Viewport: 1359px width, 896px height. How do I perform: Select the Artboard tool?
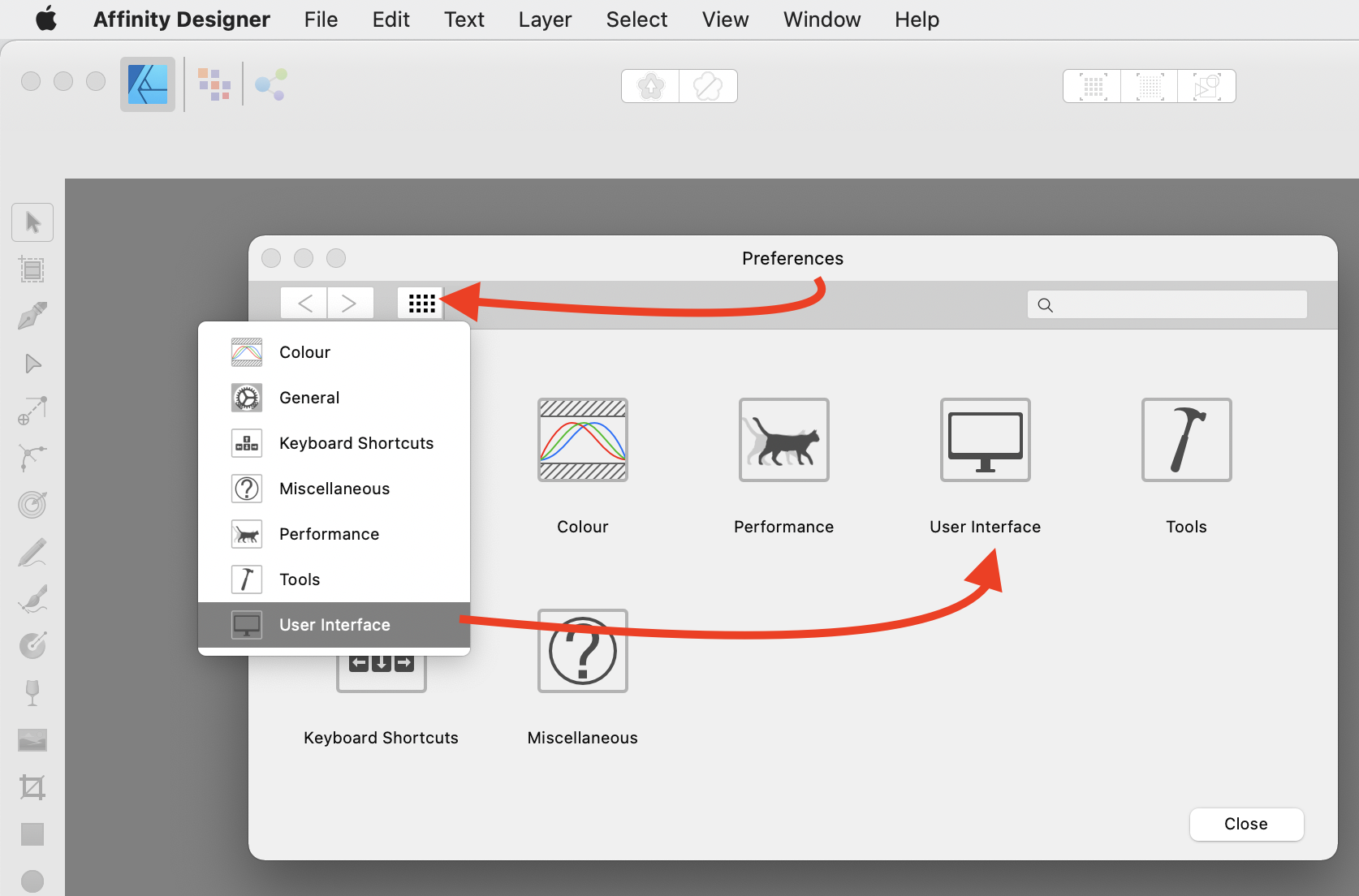(x=32, y=269)
